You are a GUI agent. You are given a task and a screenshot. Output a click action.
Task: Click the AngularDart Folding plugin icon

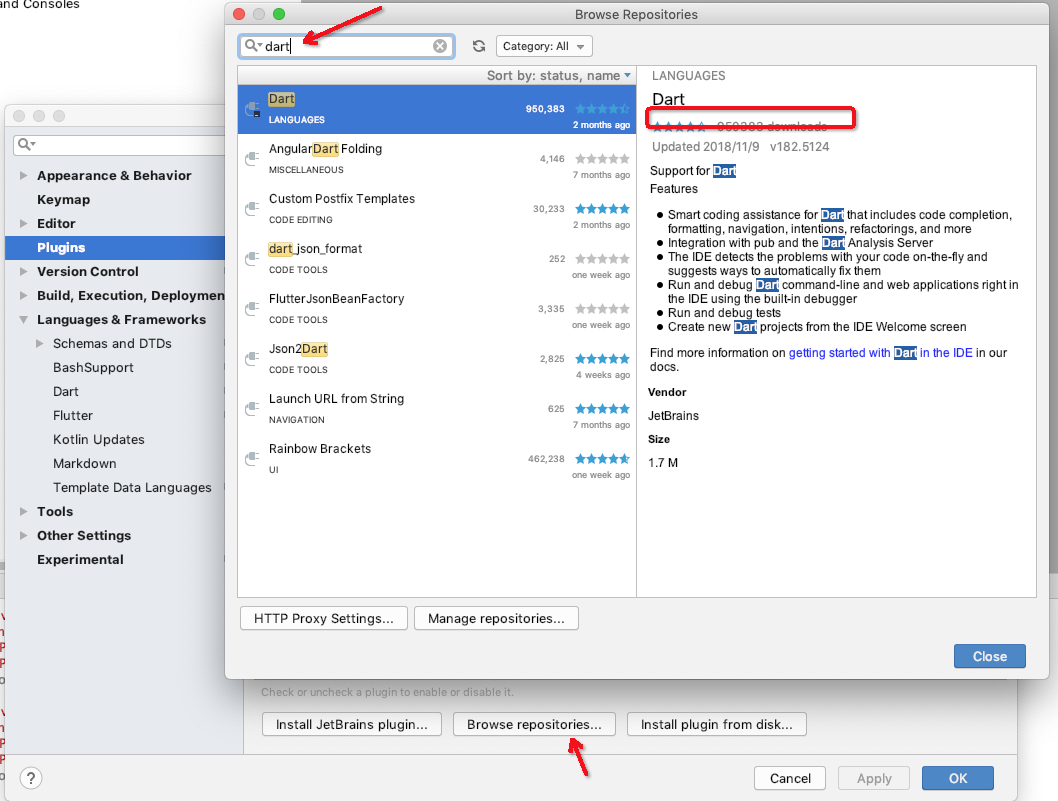tap(253, 159)
